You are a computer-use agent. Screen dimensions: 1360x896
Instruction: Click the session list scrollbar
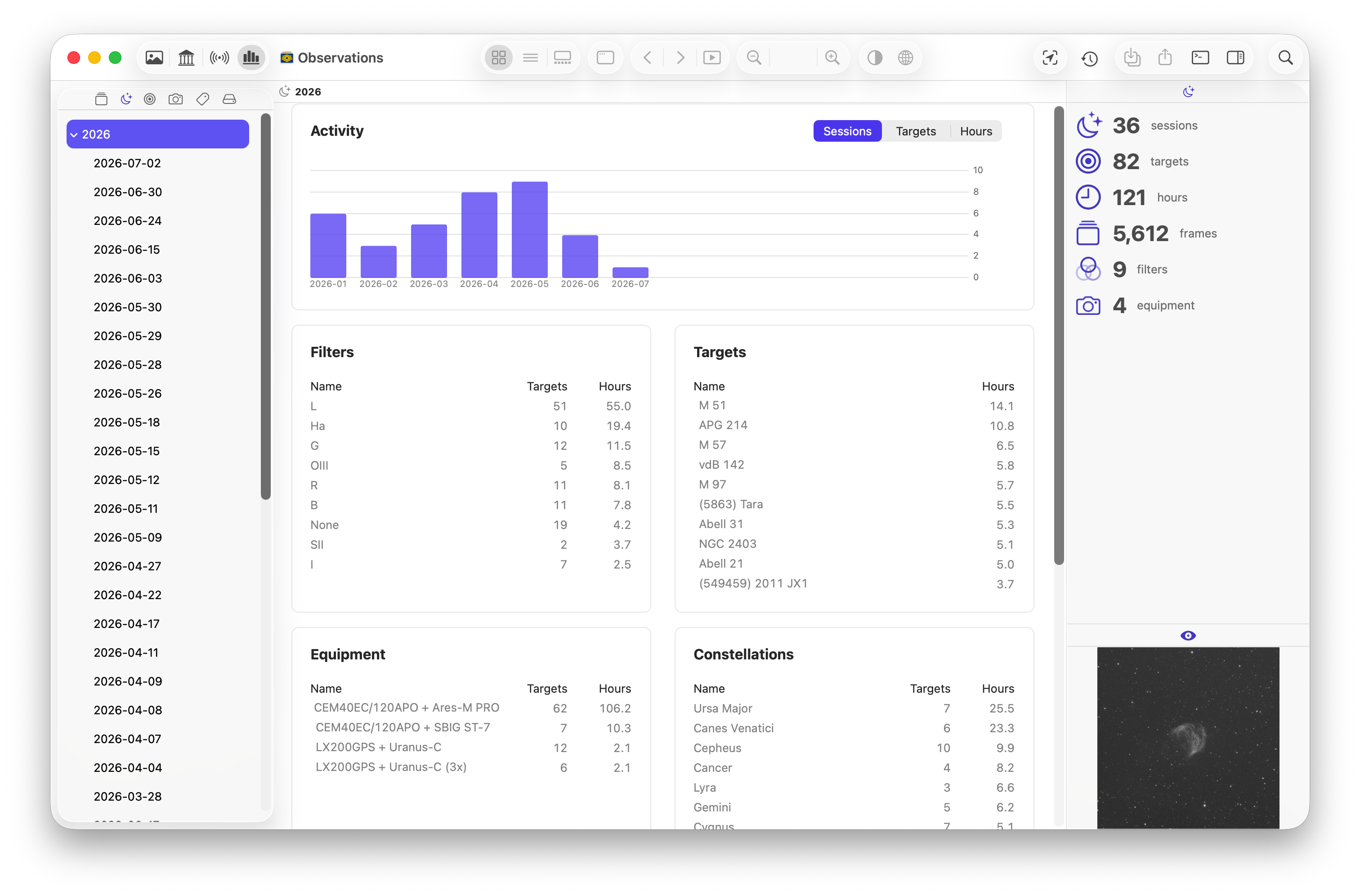[266, 307]
